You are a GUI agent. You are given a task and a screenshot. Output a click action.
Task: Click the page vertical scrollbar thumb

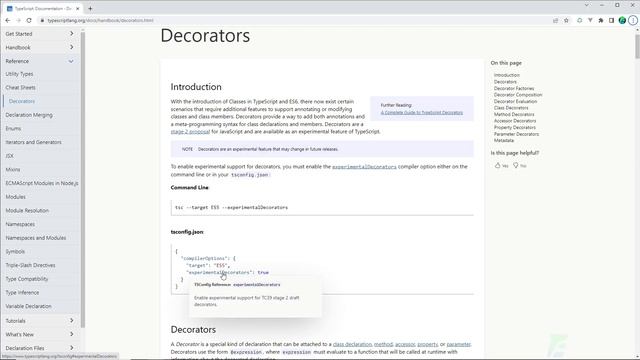coord(637,47)
